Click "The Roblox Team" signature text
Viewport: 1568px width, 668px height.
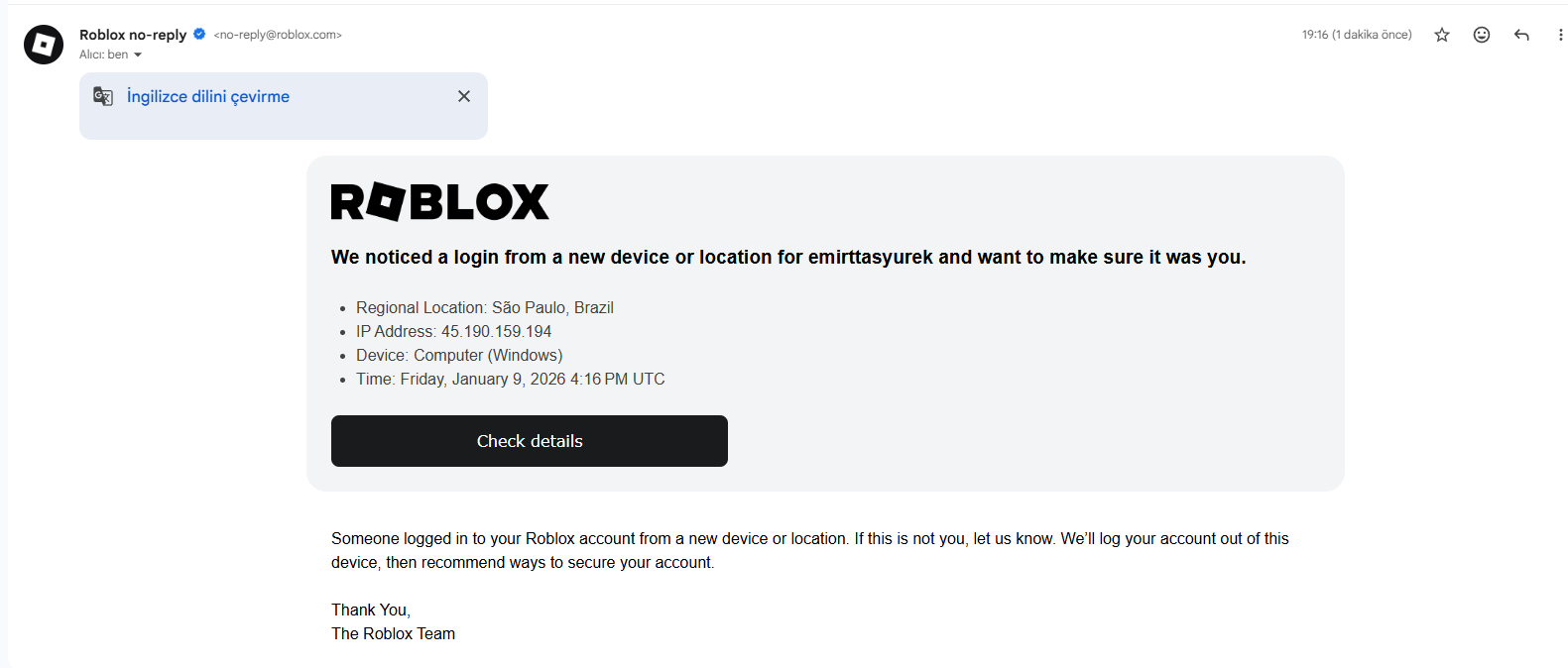[x=393, y=633]
